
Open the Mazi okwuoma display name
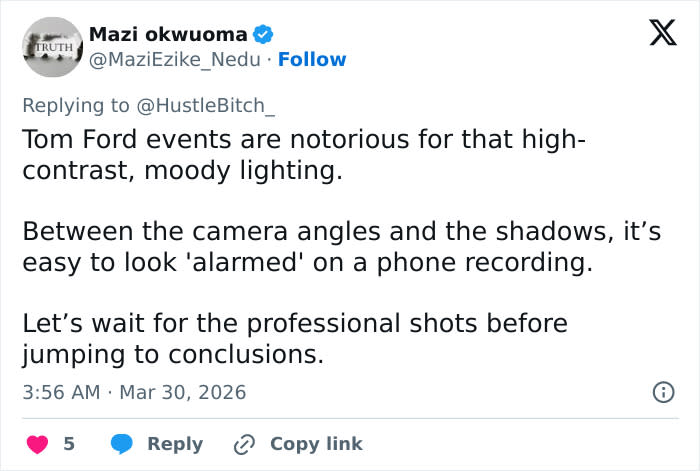click(168, 34)
